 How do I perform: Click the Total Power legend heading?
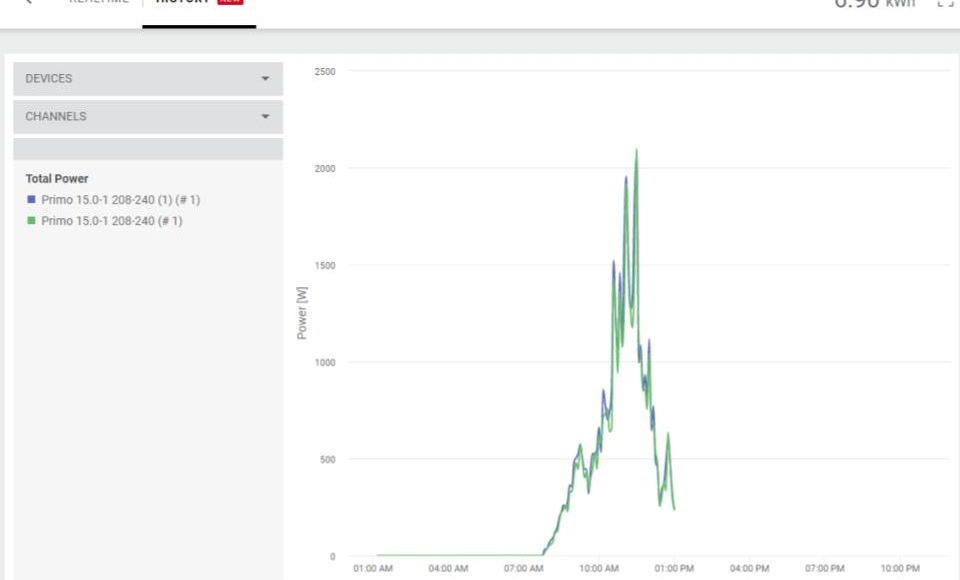point(57,179)
